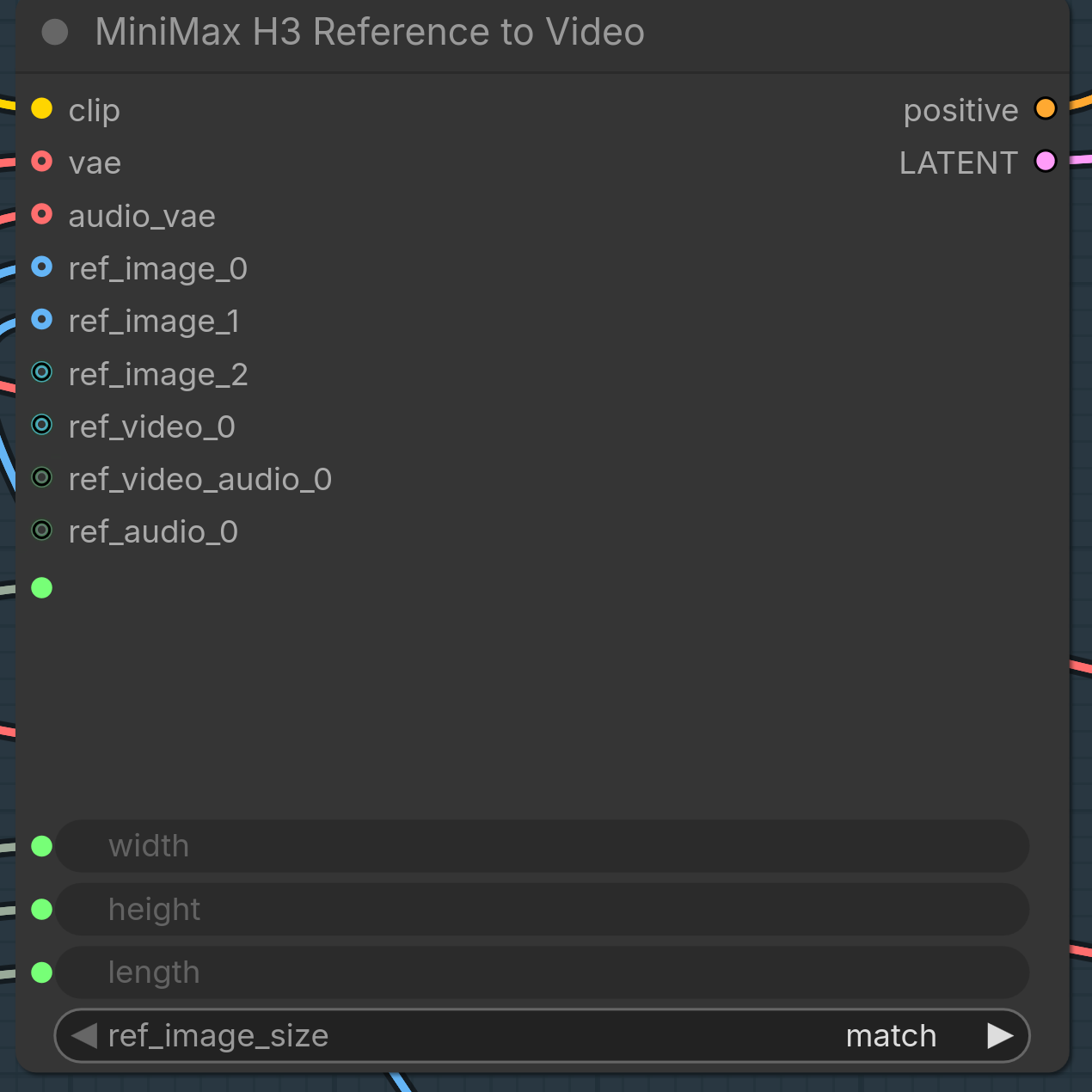This screenshot has width=1092, height=1092.
Task: Click the audio_vae input socket
Action: [x=41, y=214]
